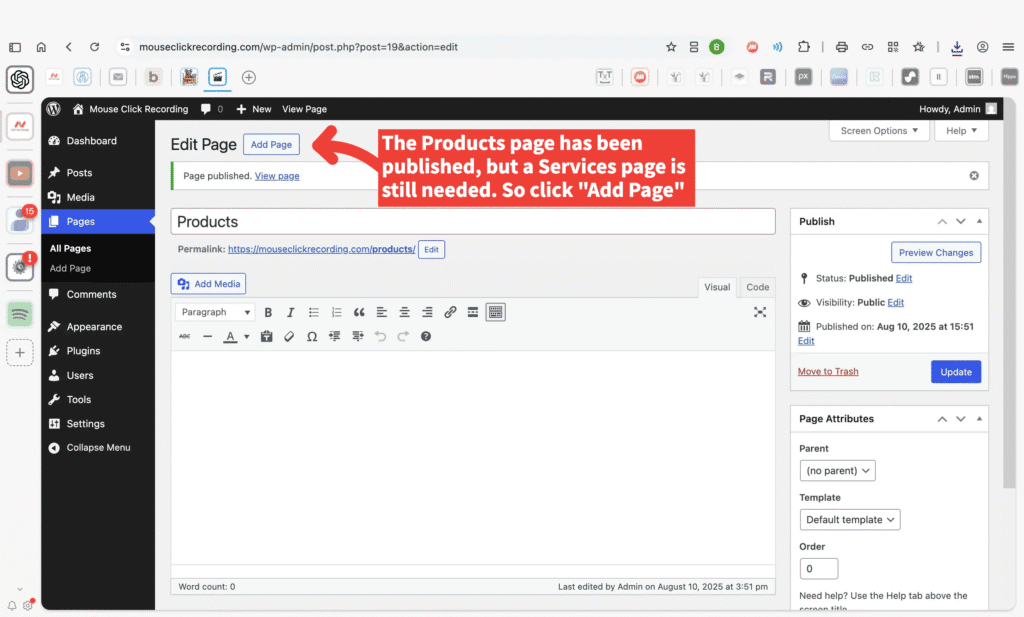Open the text color picker arrow
1024x617 pixels.
click(247, 337)
